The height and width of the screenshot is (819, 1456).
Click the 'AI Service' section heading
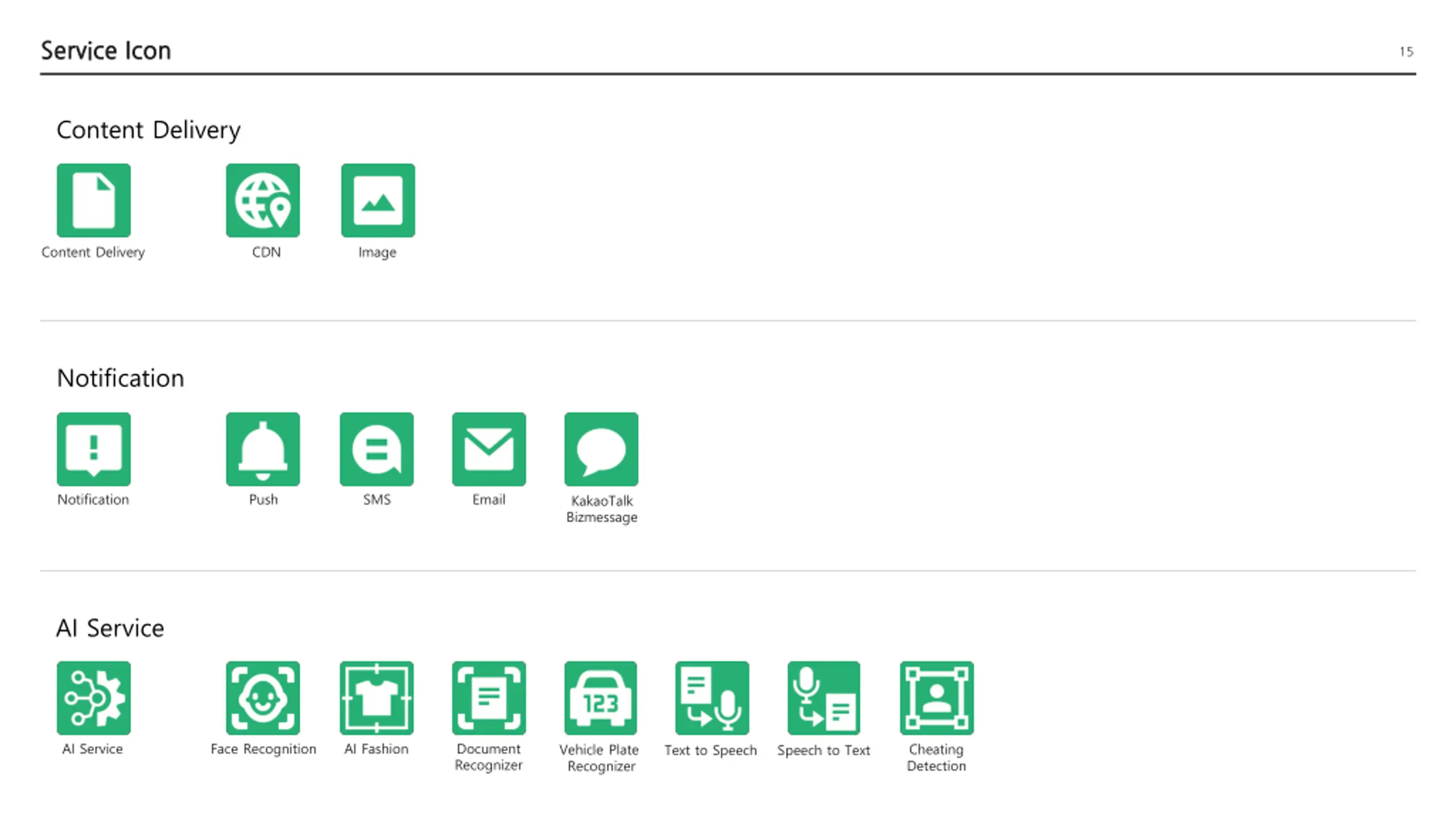pos(110,628)
